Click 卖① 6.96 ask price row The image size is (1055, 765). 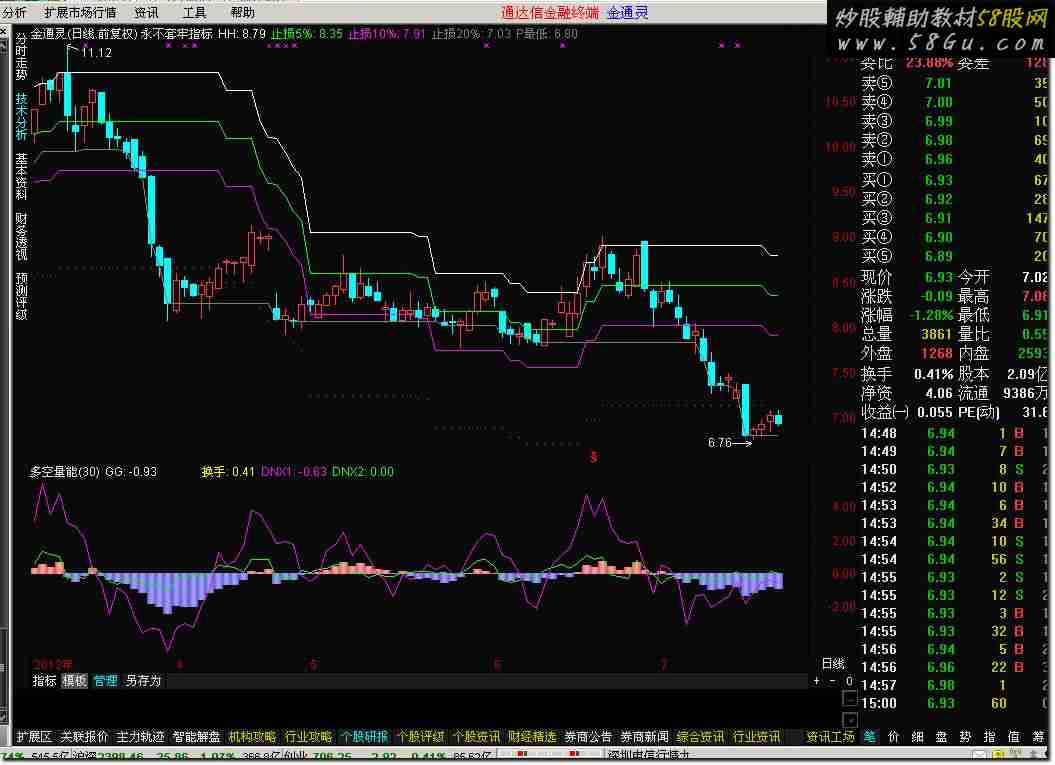pyautogui.click(x=953, y=159)
